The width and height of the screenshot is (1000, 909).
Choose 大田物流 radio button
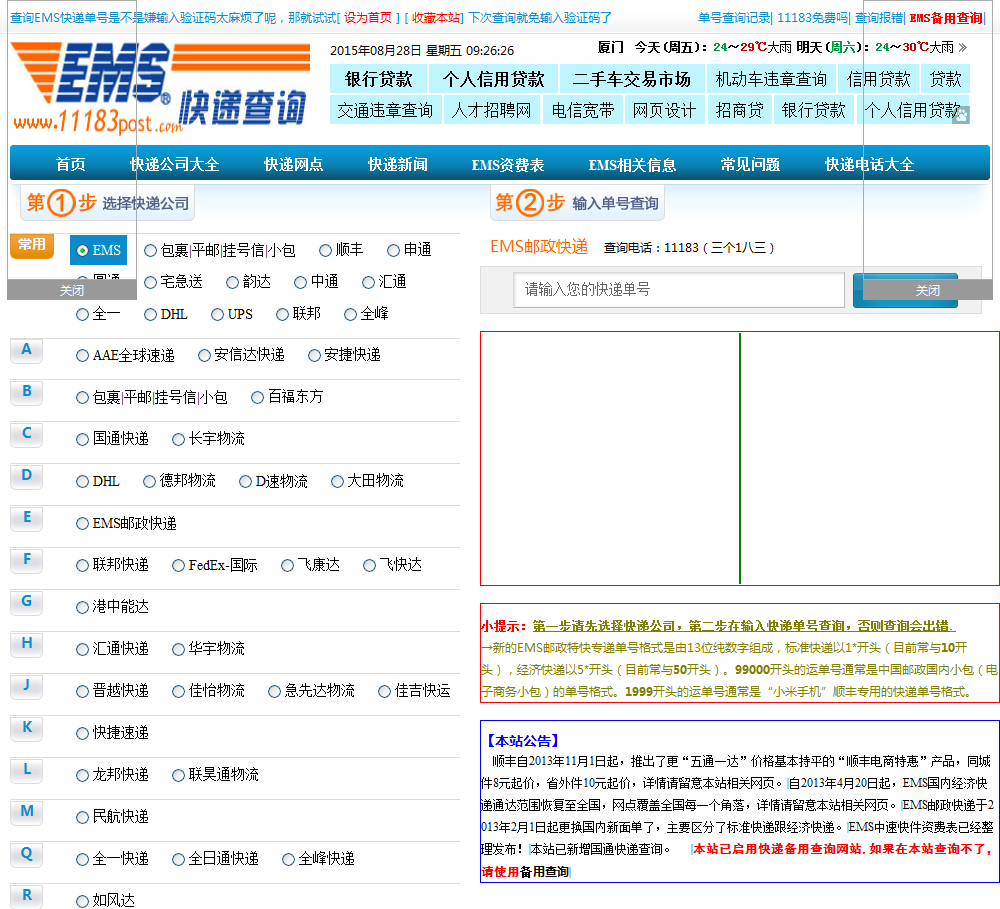pyautogui.click(x=337, y=482)
